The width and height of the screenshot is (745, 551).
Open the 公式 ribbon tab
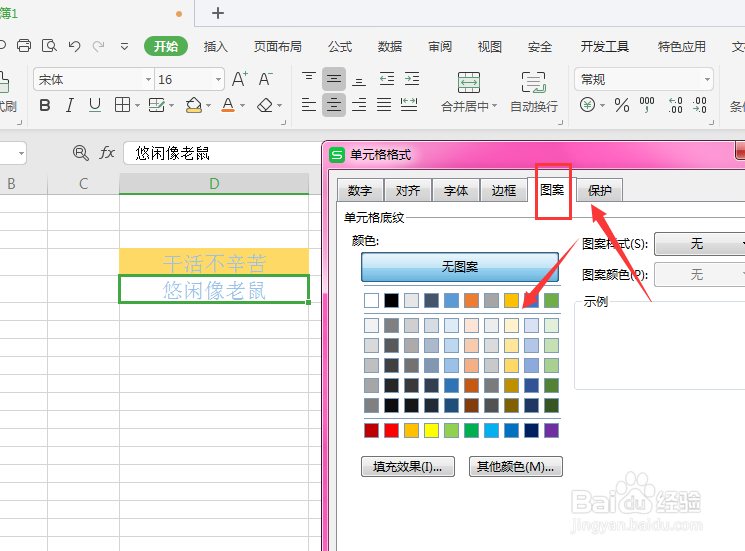[340, 47]
